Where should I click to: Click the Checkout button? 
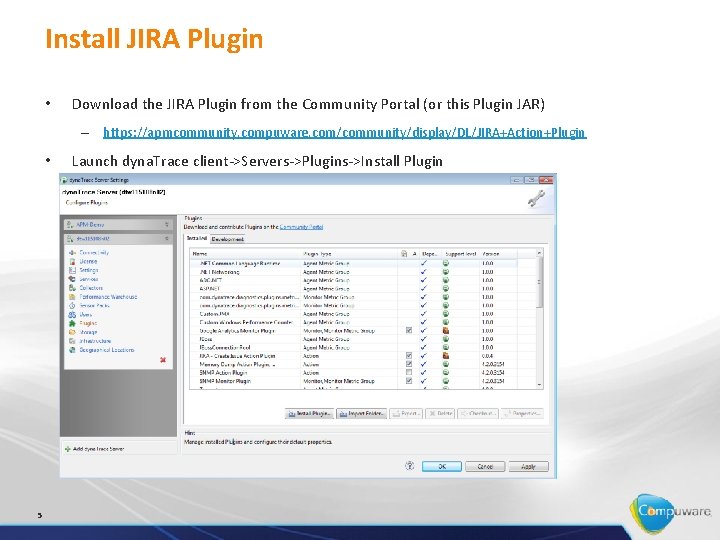point(478,414)
